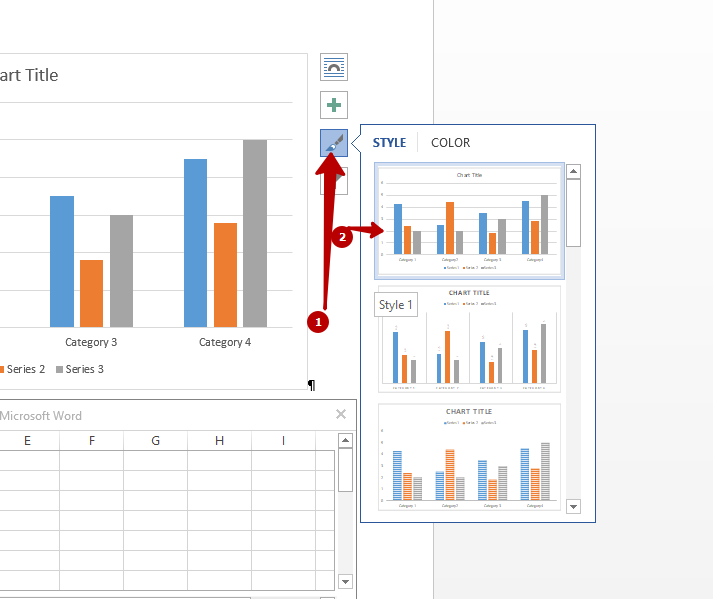Select the orange bar in Category 4
Image resolution: width=713 pixels, height=599 pixels.
[226, 275]
